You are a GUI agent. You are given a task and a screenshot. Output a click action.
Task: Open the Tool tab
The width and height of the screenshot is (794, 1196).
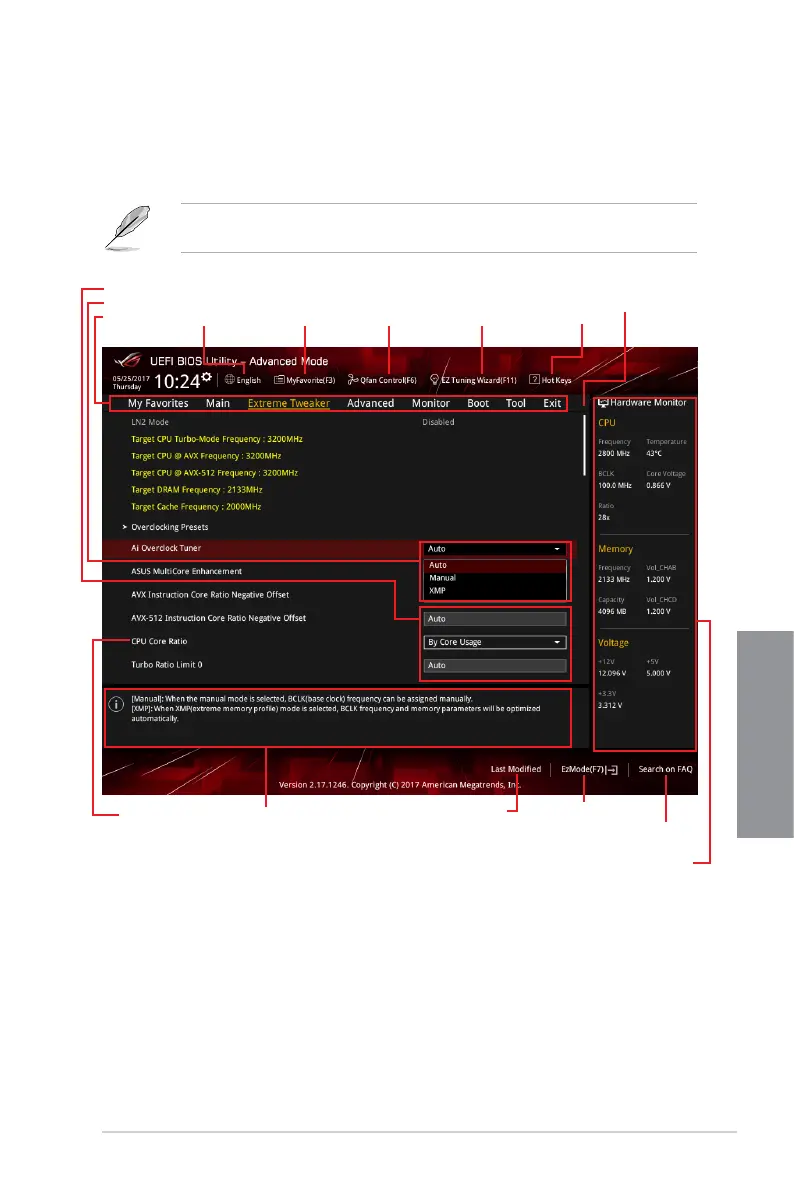point(516,403)
